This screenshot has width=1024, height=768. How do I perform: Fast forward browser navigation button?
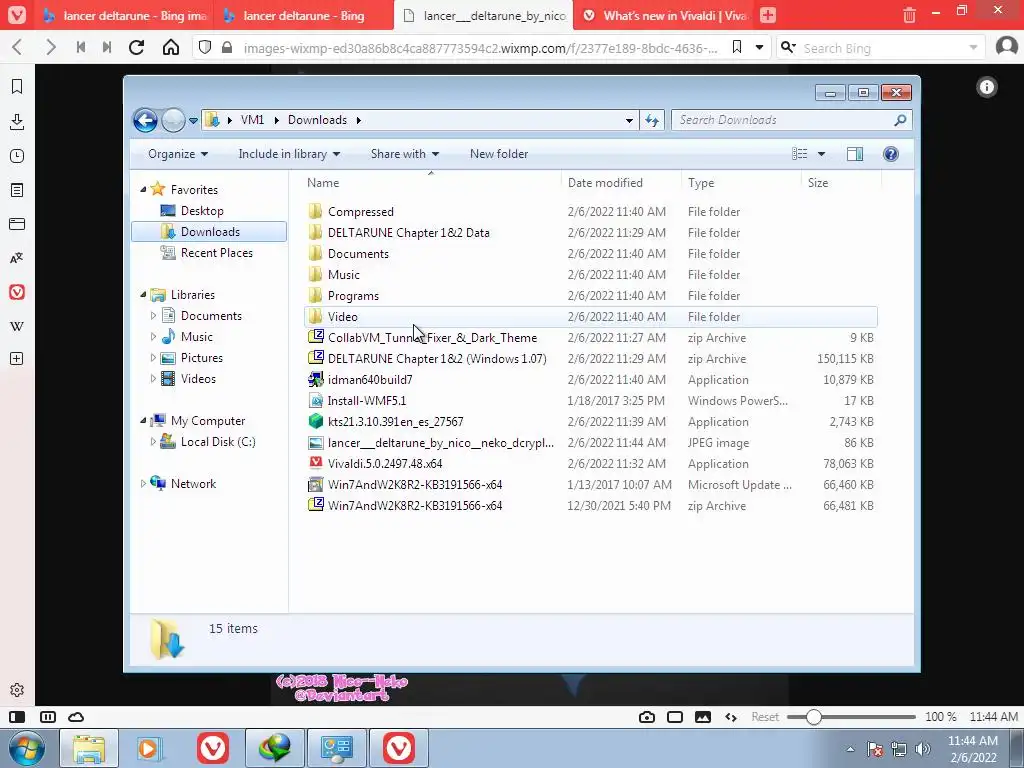(x=107, y=48)
